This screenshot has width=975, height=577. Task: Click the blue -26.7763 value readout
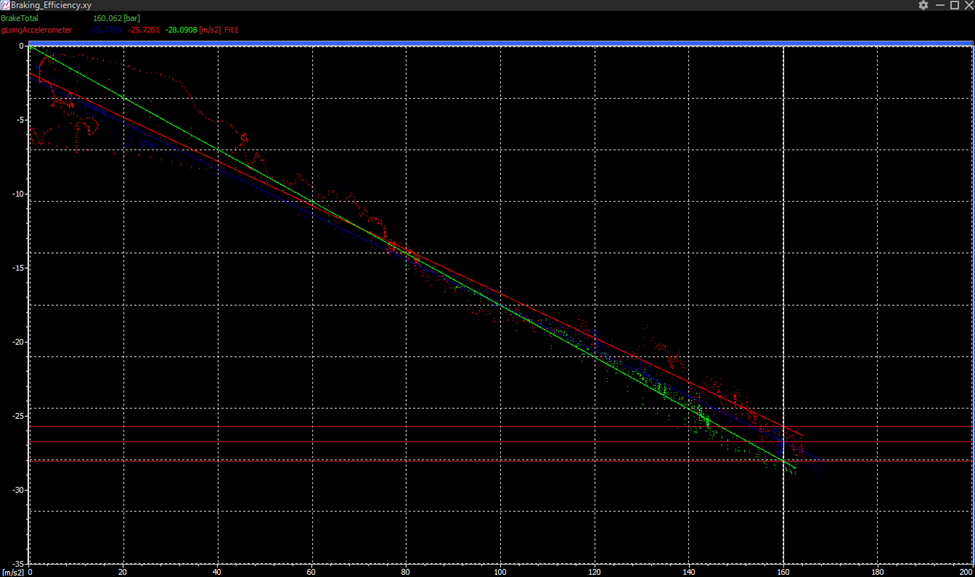point(106,30)
